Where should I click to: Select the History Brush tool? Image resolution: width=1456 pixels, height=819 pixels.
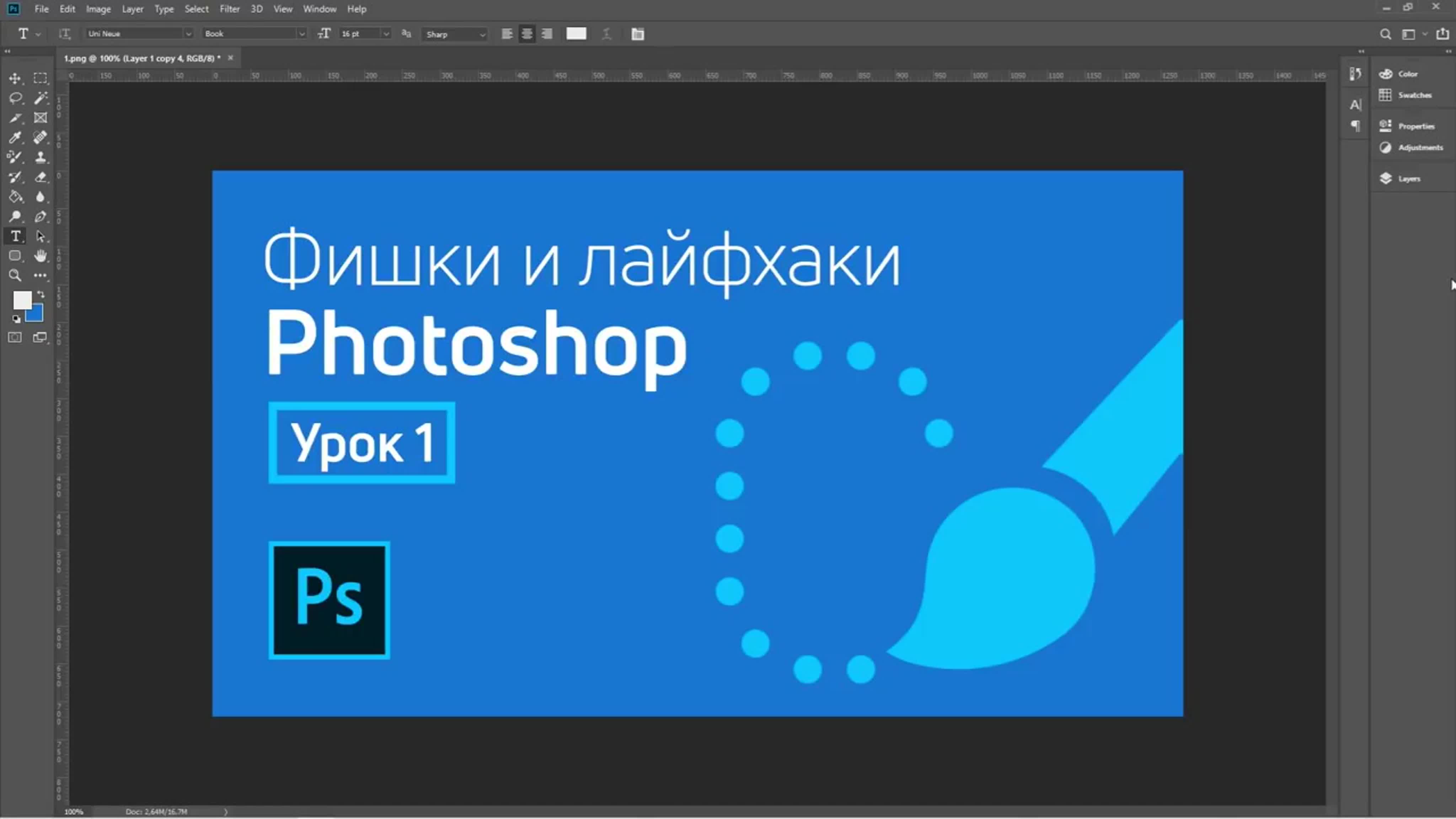click(x=15, y=177)
